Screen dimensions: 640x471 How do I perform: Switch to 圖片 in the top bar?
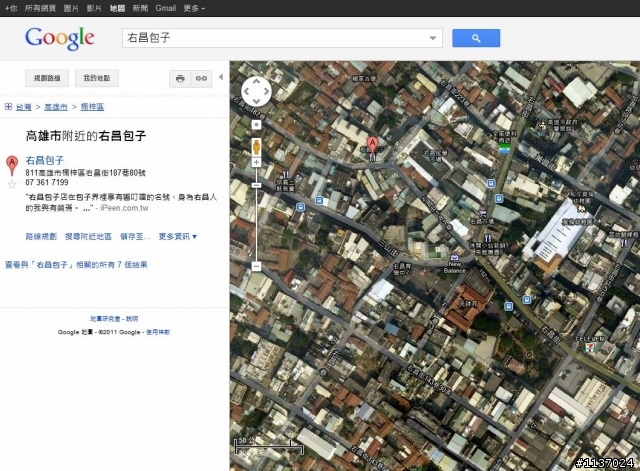point(71,8)
